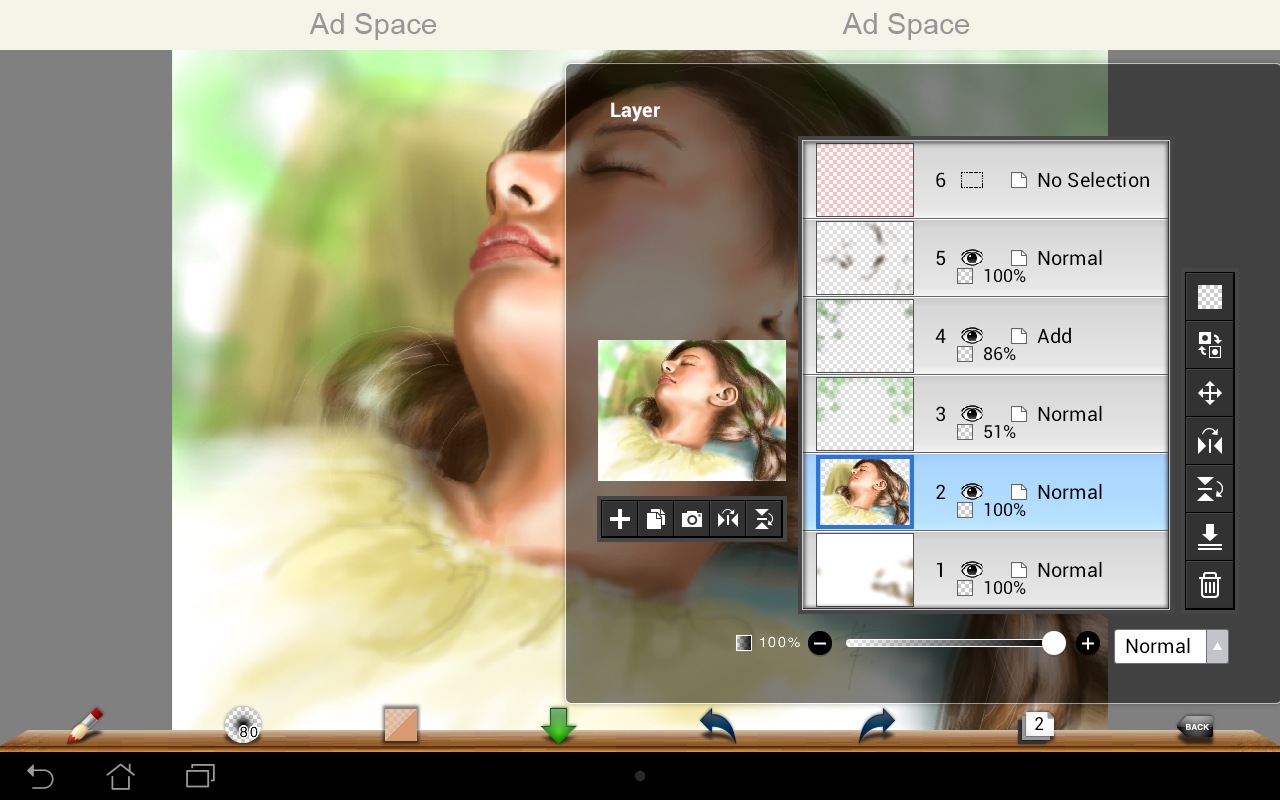Go back with Android back button
Viewport: 1280px width, 800px height.
pos(40,776)
